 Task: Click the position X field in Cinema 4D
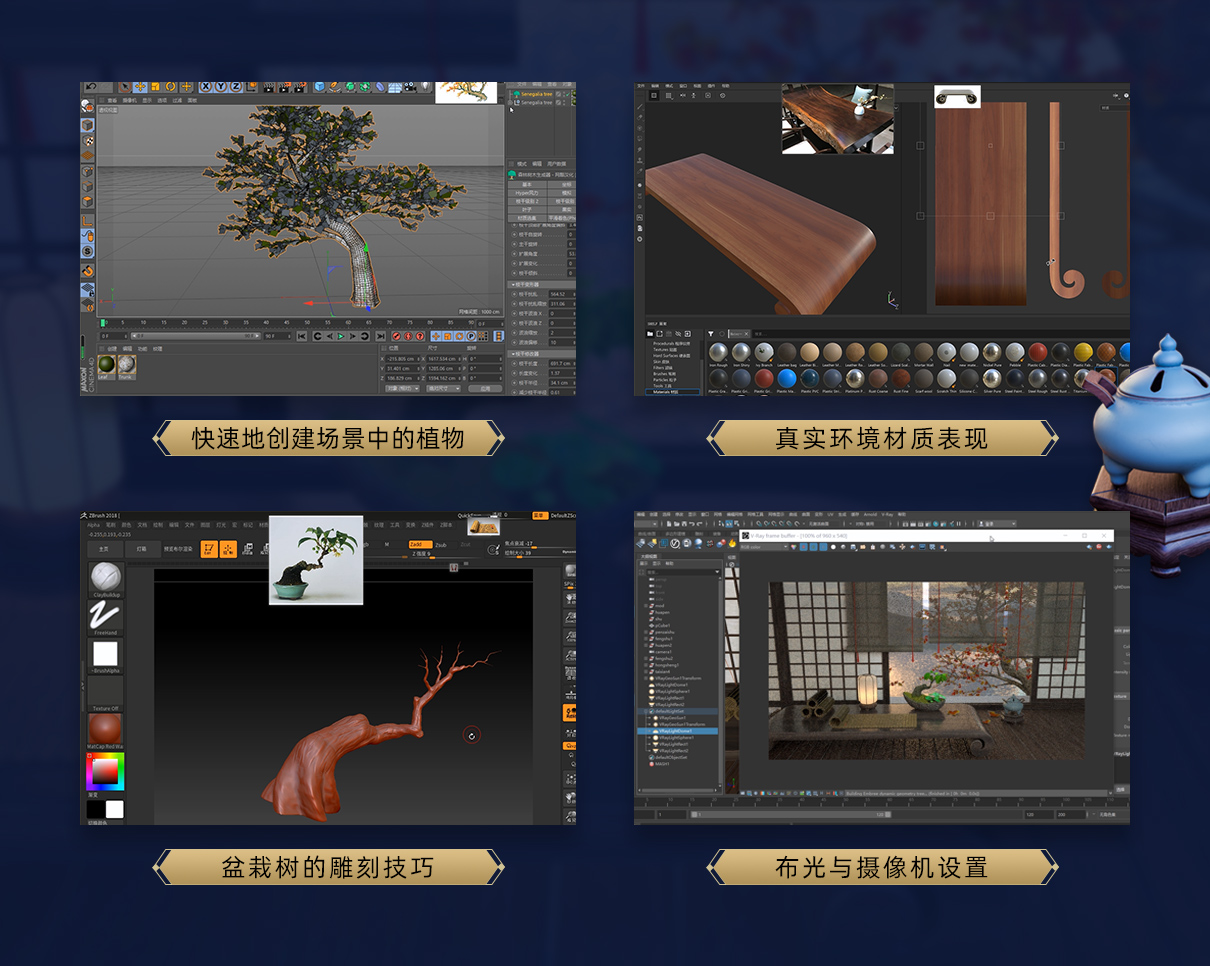tap(404, 359)
